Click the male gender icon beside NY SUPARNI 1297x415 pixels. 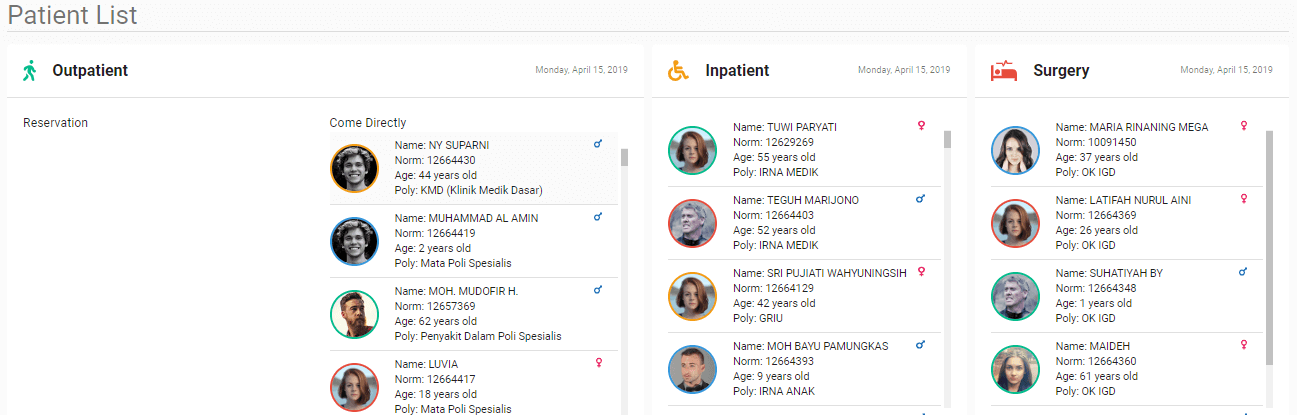(598, 144)
